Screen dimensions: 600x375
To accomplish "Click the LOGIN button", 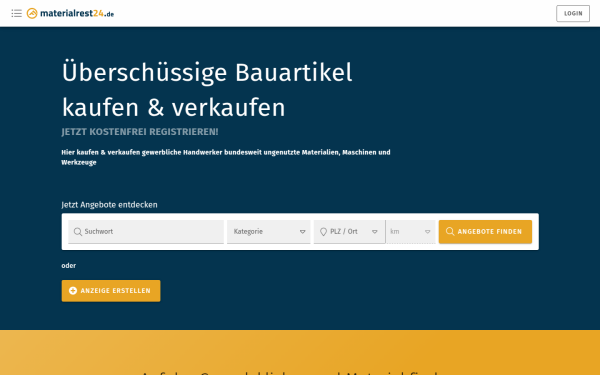I will pyautogui.click(x=573, y=13).
